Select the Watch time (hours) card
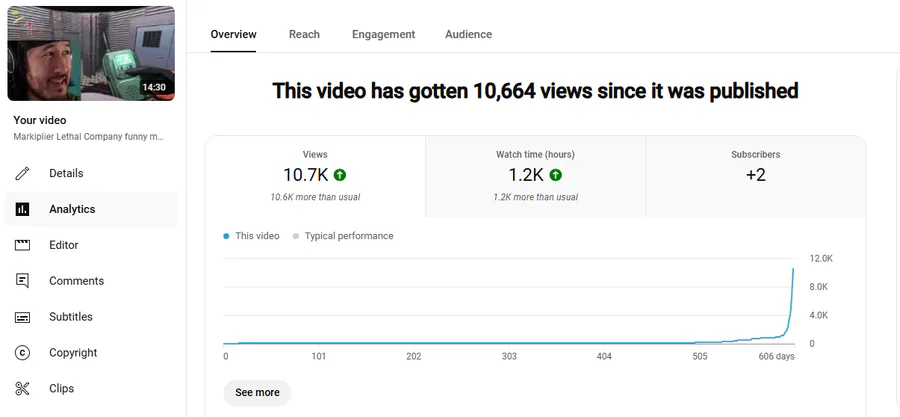The image size is (900, 417). click(x=536, y=176)
